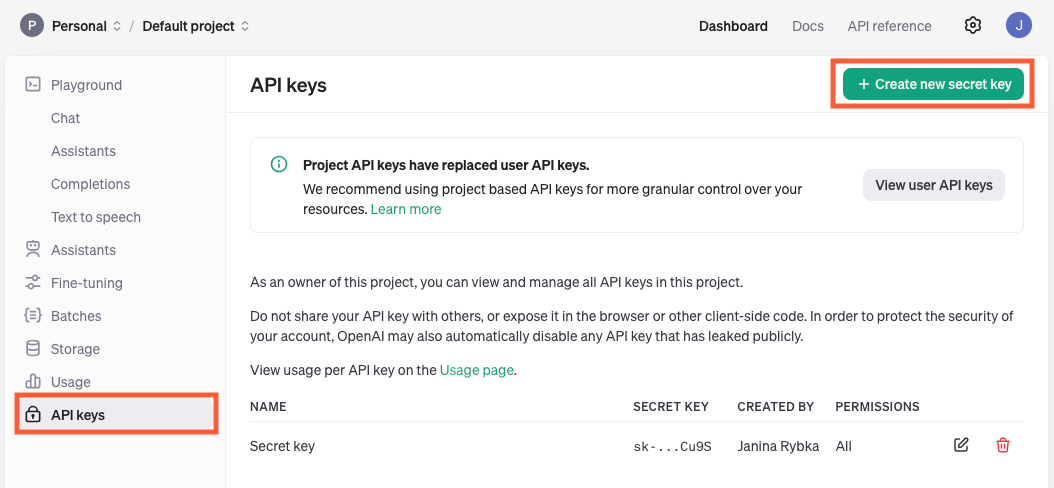Click the user avatar J icon
Image resolution: width=1054 pixels, height=488 pixels.
tap(1018, 26)
